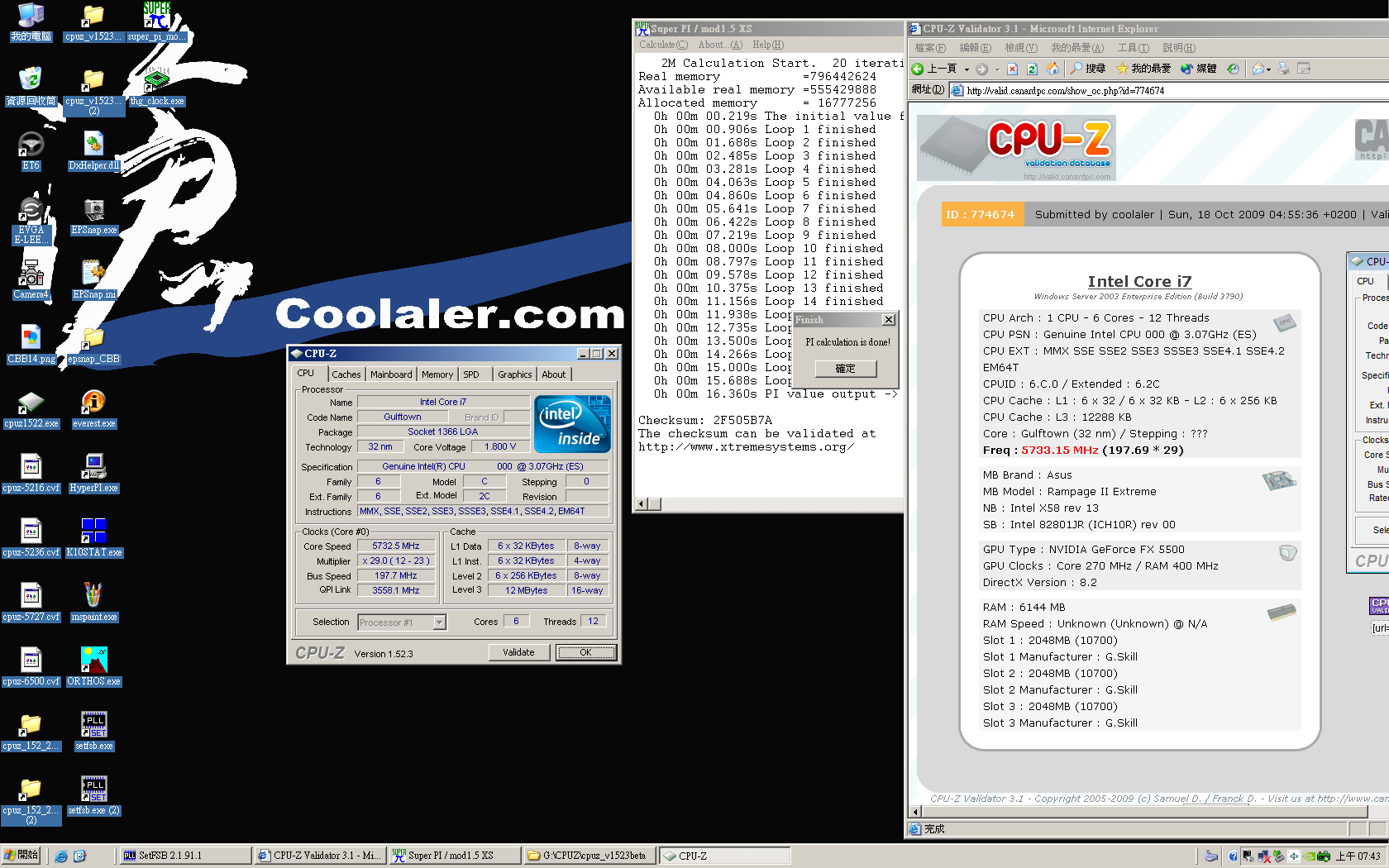Switch to the Mainboard tab in CPU-Z
Screen dimensions: 1389x868
(391, 374)
